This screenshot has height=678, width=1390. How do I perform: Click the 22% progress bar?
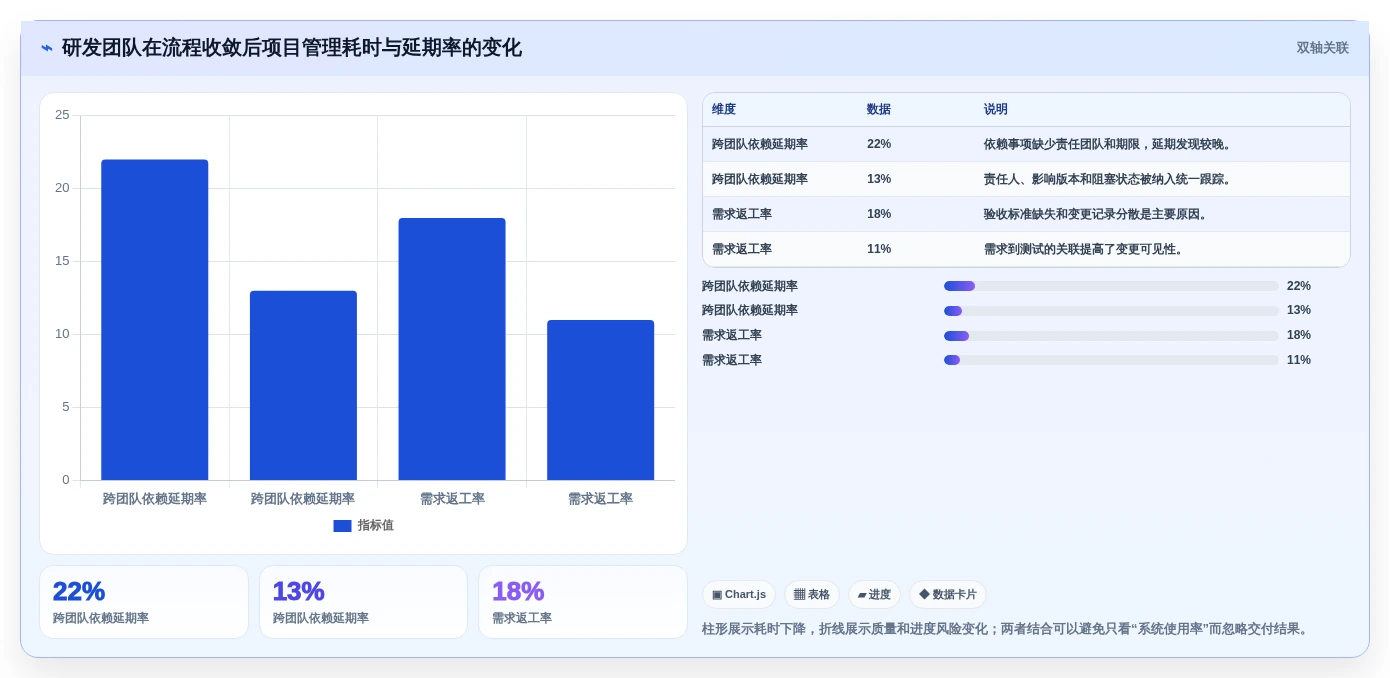pos(1111,286)
